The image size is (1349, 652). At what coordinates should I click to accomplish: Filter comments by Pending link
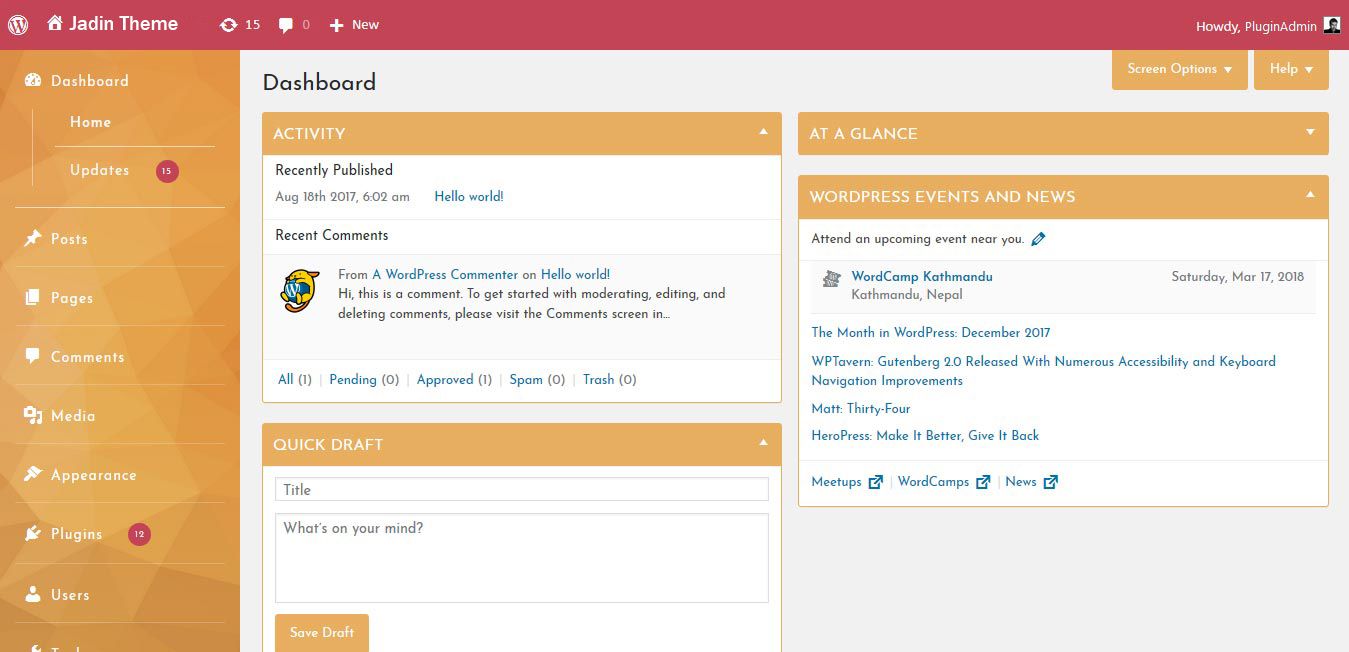point(353,380)
